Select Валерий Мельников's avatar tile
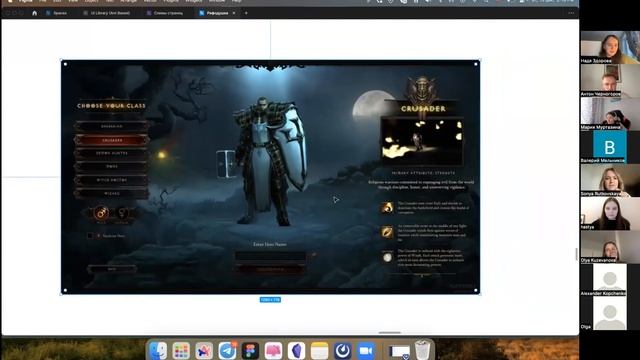640x360 pixels. pyautogui.click(x=610, y=147)
